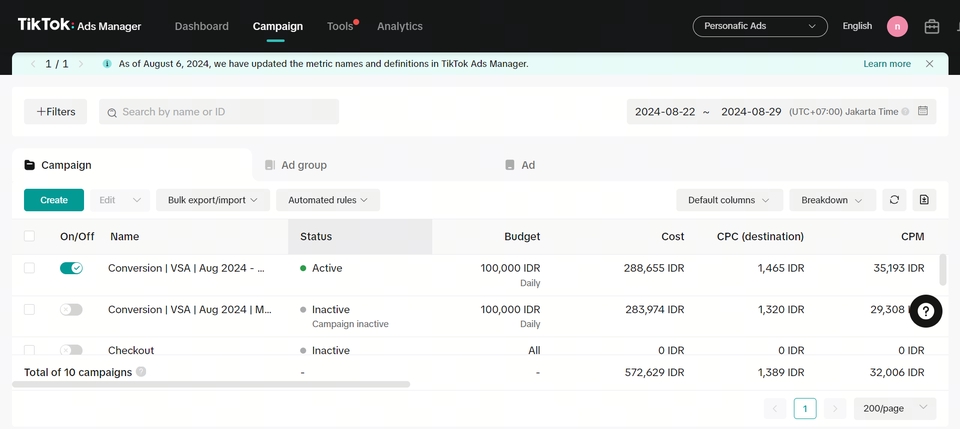Go to previous announcement arrow
The height and width of the screenshot is (429, 960).
(x=33, y=64)
